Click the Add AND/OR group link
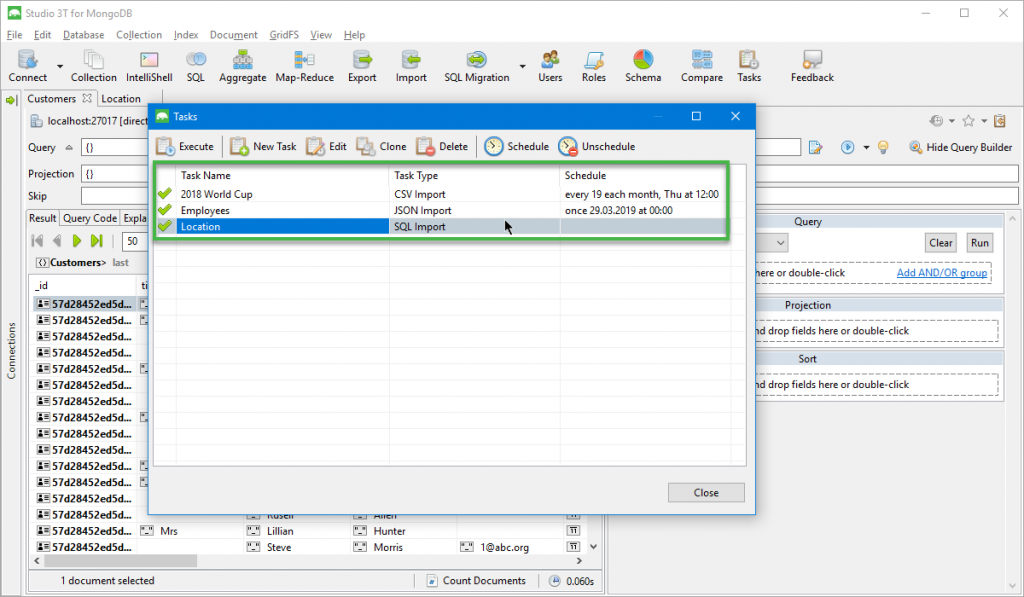 click(x=942, y=272)
